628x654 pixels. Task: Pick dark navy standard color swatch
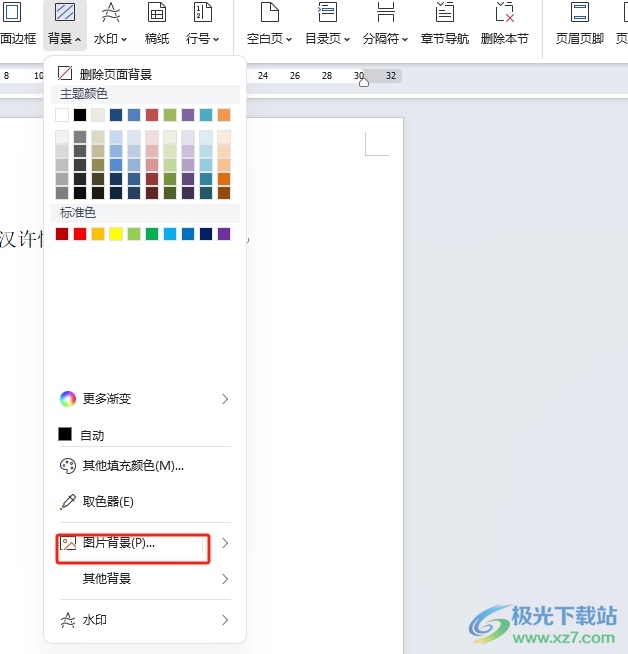(x=206, y=234)
